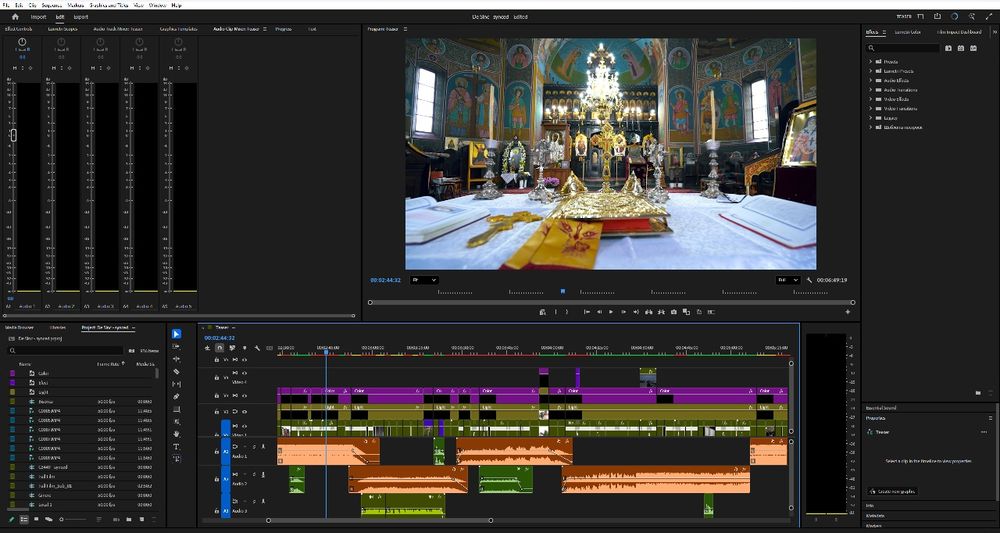The height and width of the screenshot is (533, 1000).
Task: Step back one frame in Program Monitor
Action: click(x=599, y=312)
